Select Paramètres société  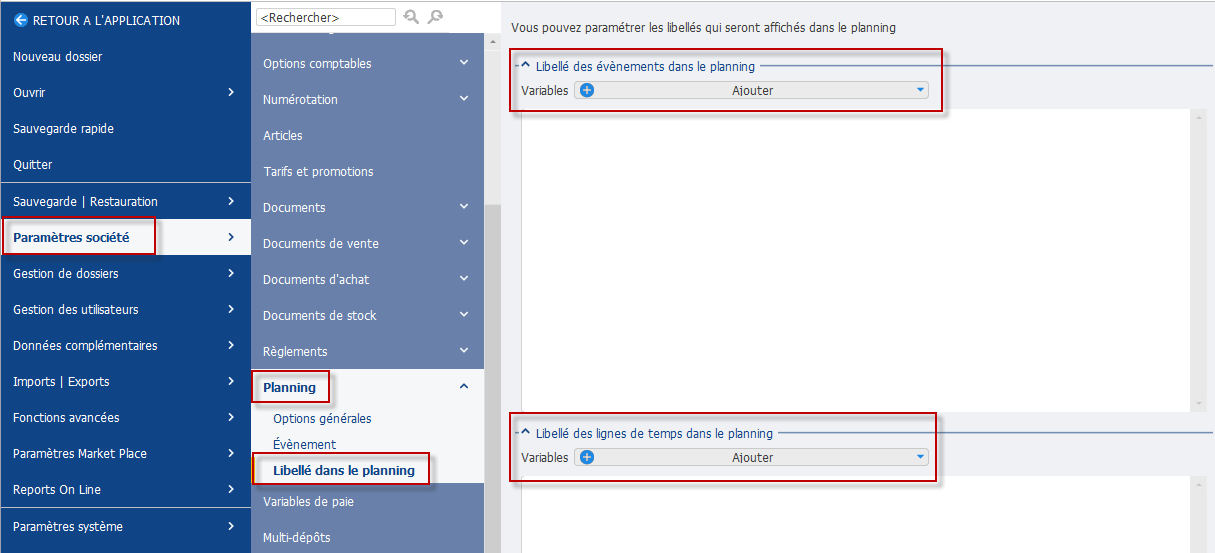(x=125, y=237)
